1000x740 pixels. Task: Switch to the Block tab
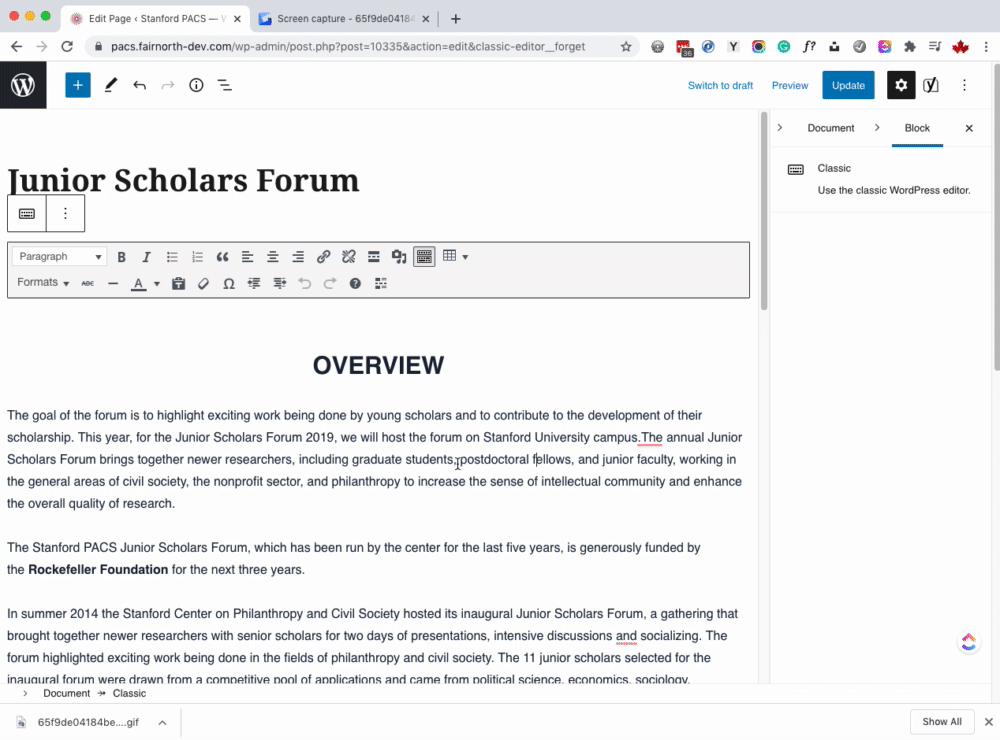(x=917, y=128)
